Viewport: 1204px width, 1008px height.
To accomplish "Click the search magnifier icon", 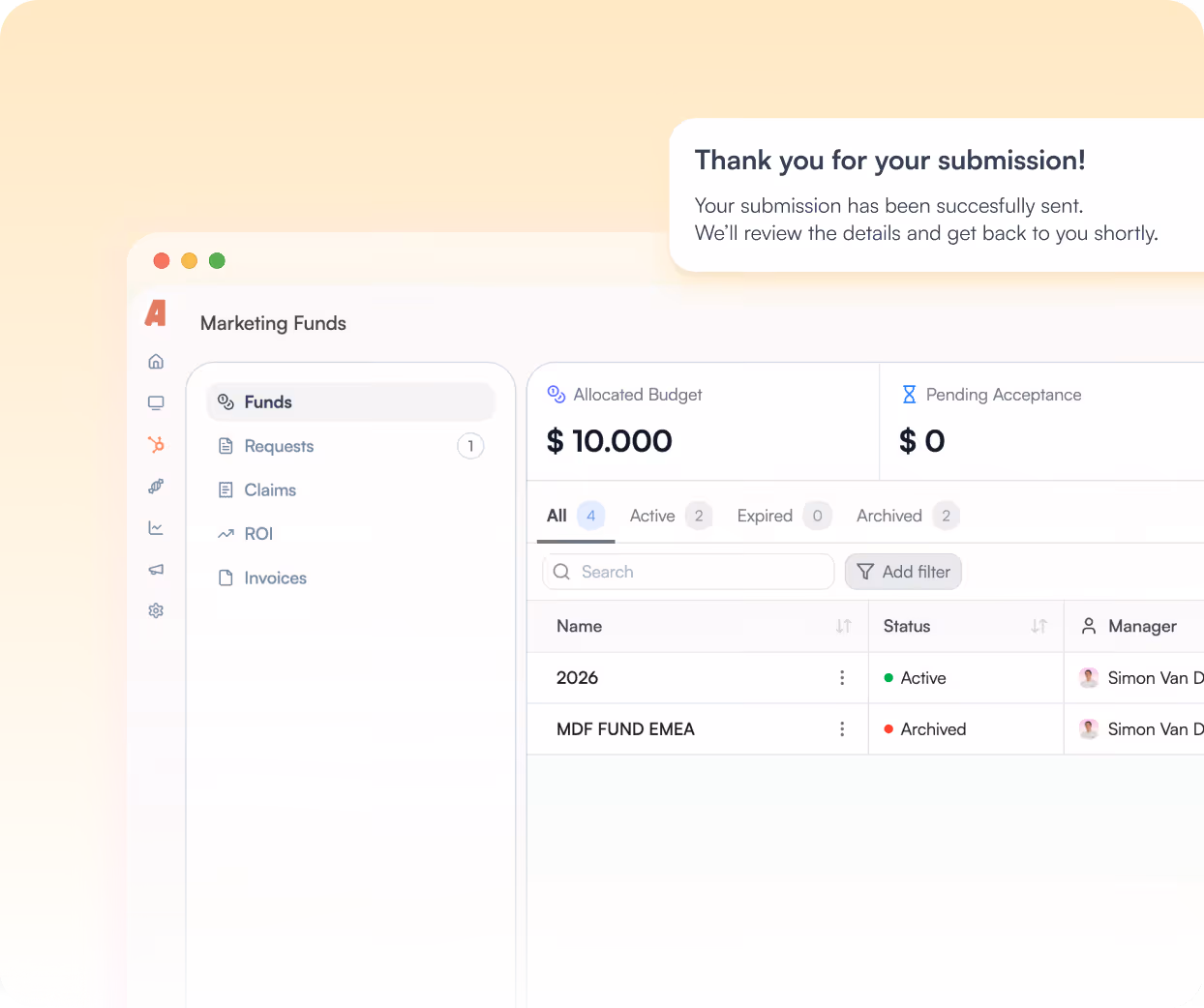I will point(561,572).
